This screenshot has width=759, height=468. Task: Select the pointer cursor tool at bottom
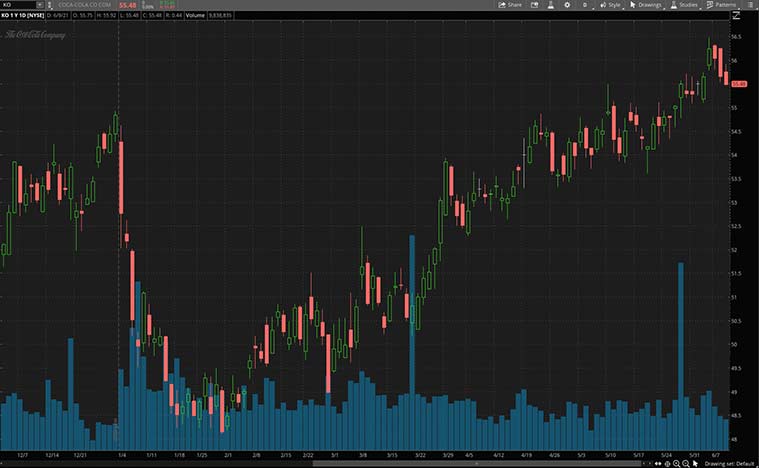695,464
